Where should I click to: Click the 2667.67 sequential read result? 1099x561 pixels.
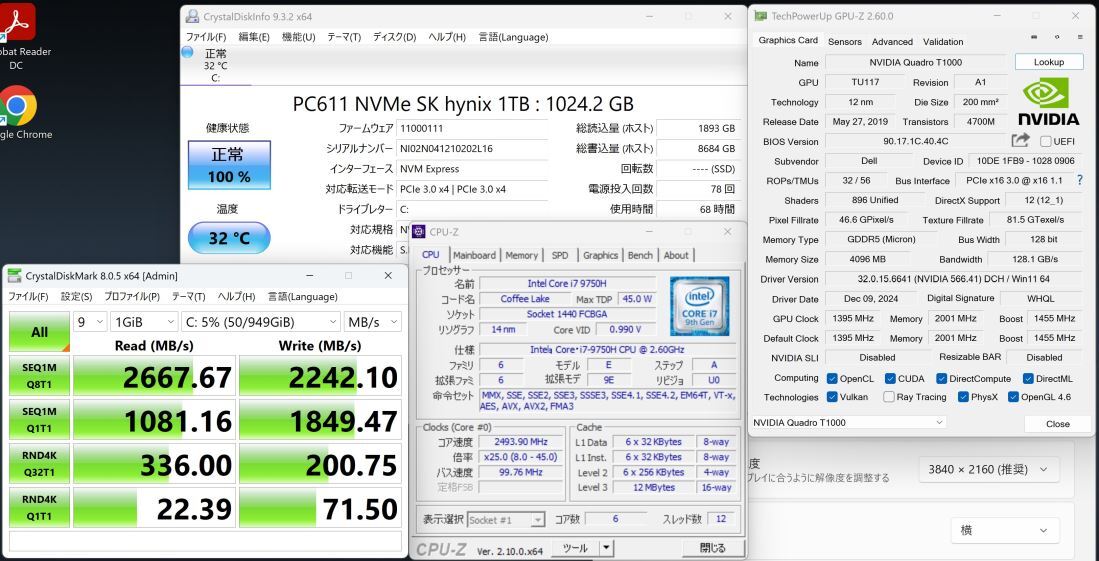click(154, 377)
